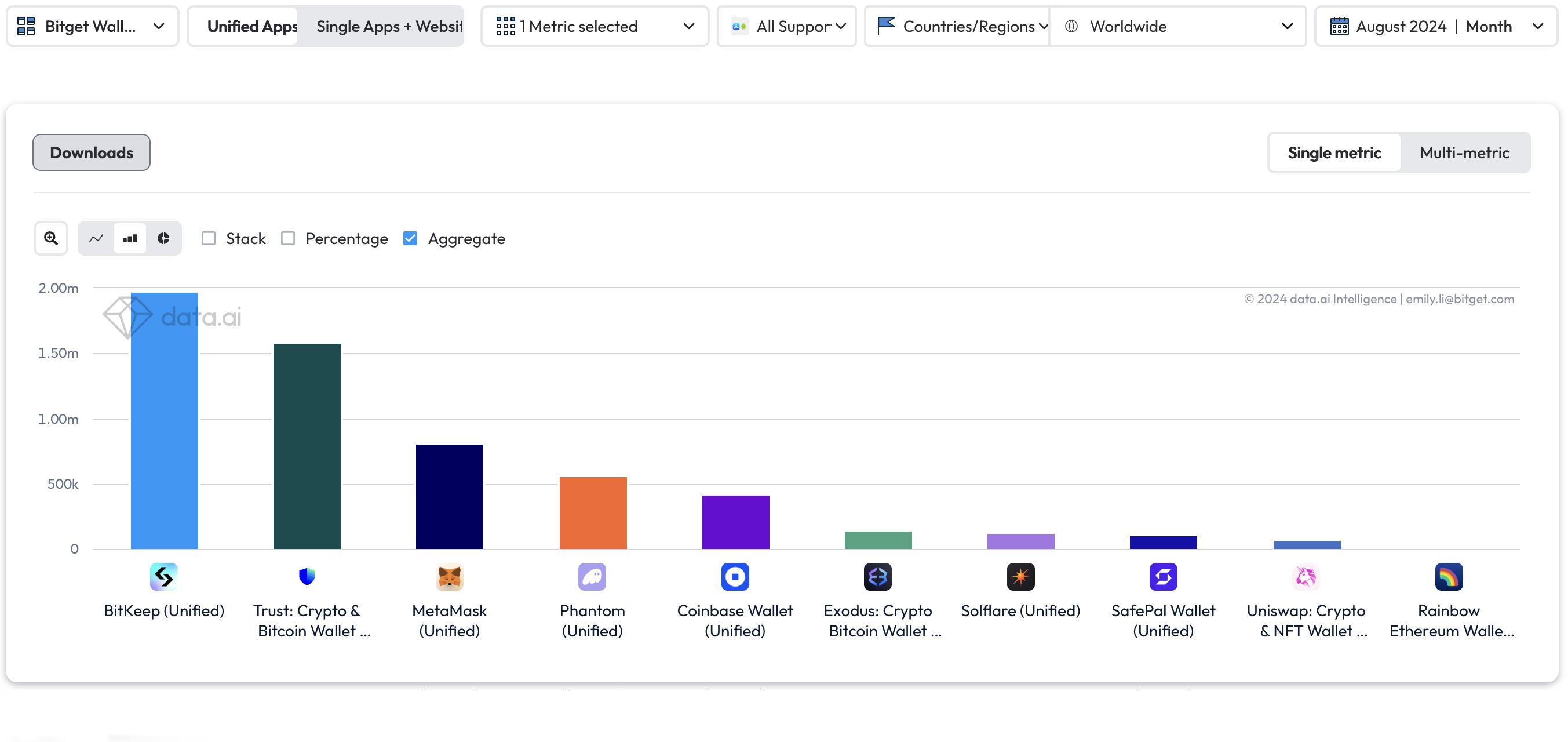The height and width of the screenshot is (742, 1568).
Task: Click the Phantom wallet app icon
Action: [x=591, y=576]
